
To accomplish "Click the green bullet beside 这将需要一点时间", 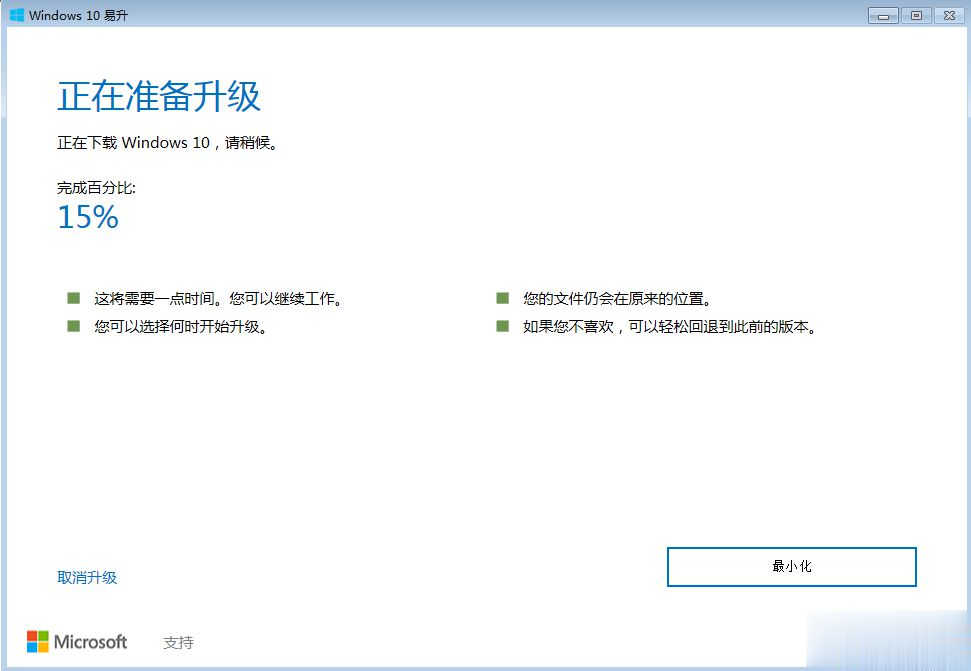I will (74, 298).
